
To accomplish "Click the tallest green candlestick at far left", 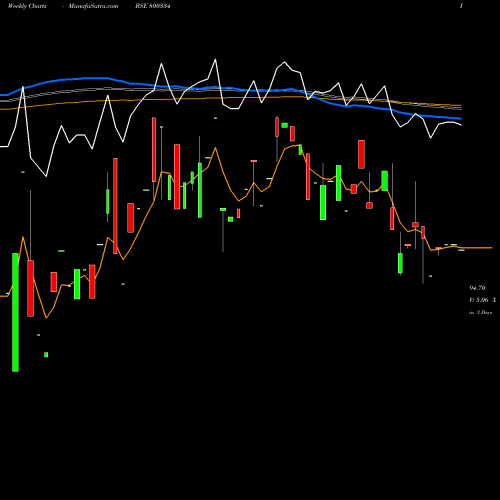I will (x=15, y=312).
